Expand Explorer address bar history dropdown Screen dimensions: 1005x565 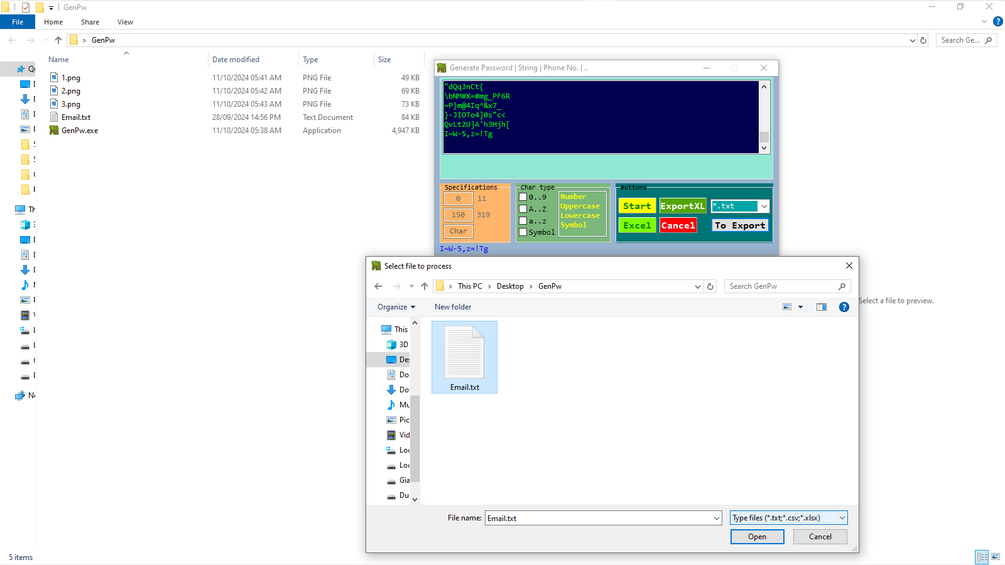pyautogui.click(x=912, y=40)
